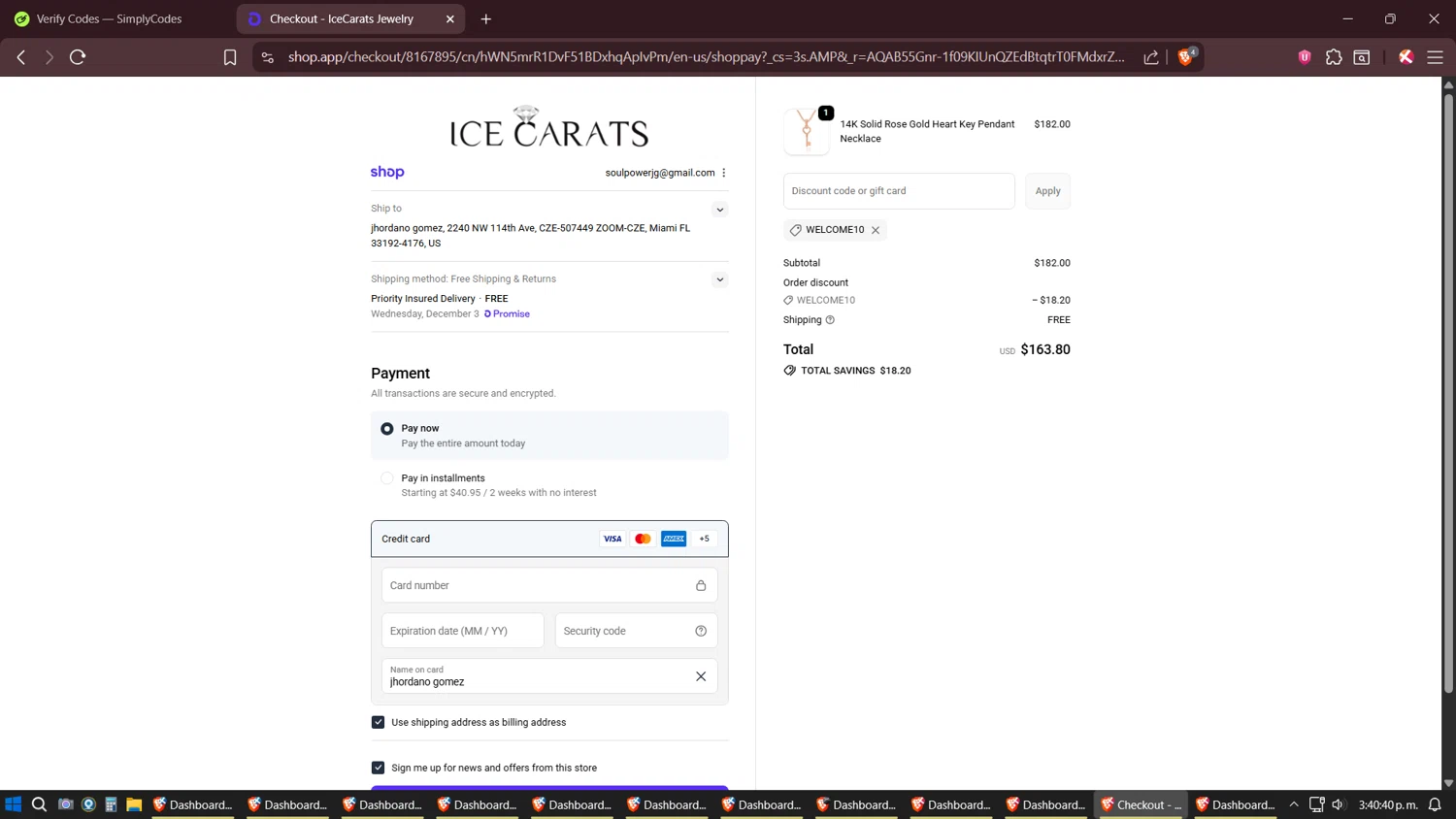1456x819 pixels.
Task: Click into the Card number field
Action: (x=549, y=585)
